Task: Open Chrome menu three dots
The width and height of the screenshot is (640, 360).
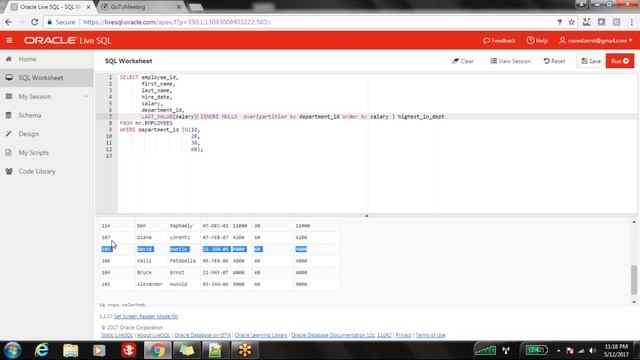Action: pos(631,22)
